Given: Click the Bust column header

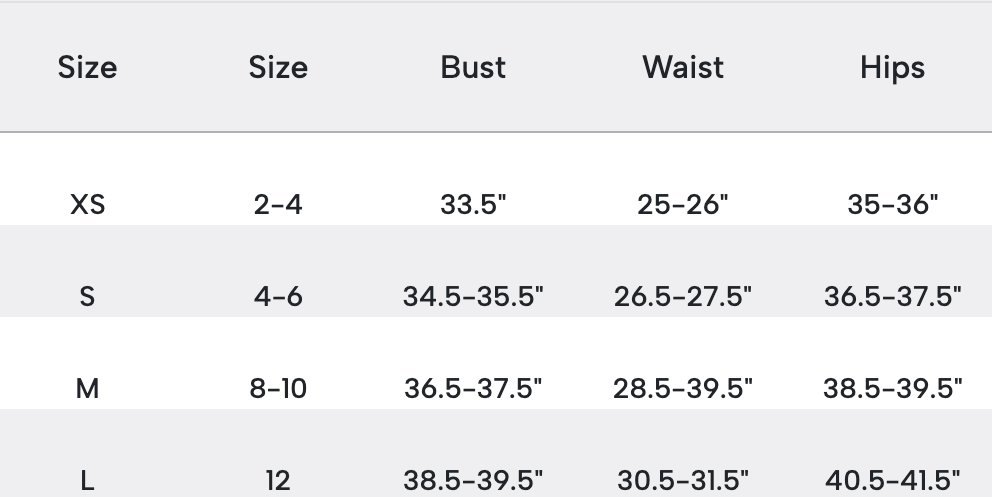Looking at the screenshot, I should click(473, 67).
